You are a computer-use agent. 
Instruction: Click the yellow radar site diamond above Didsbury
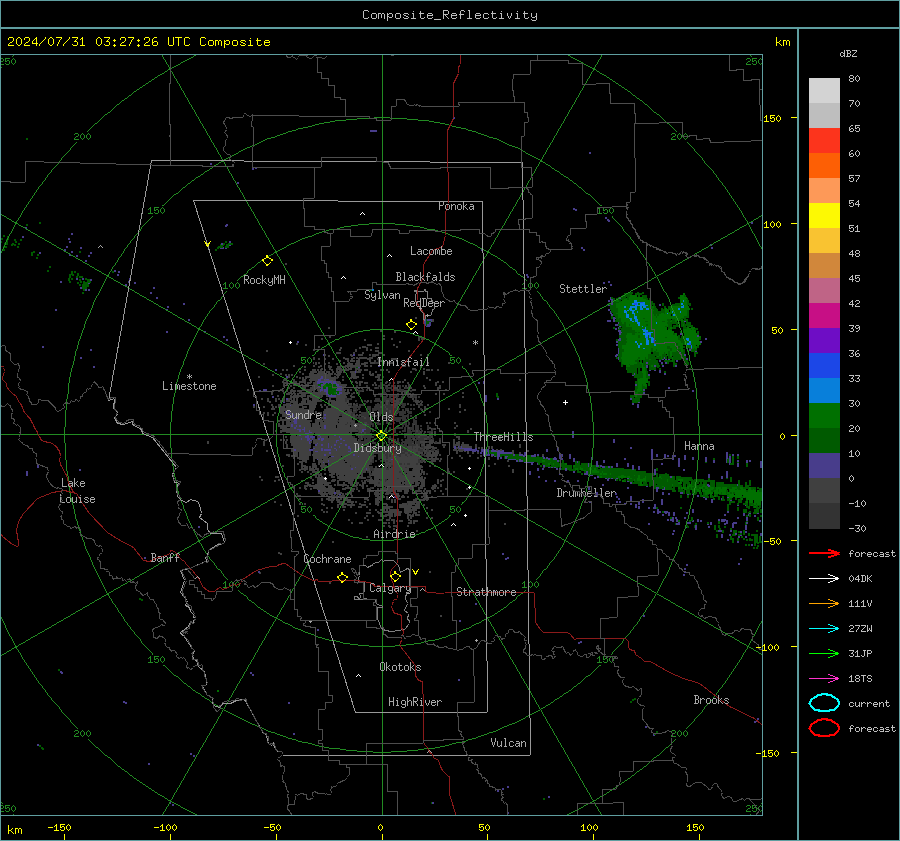[381, 436]
